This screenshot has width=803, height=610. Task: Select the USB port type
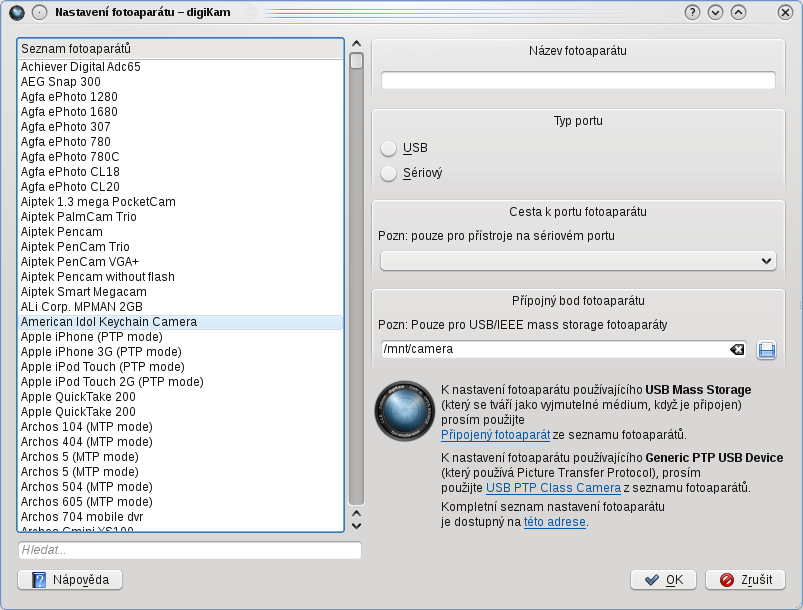(389, 148)
